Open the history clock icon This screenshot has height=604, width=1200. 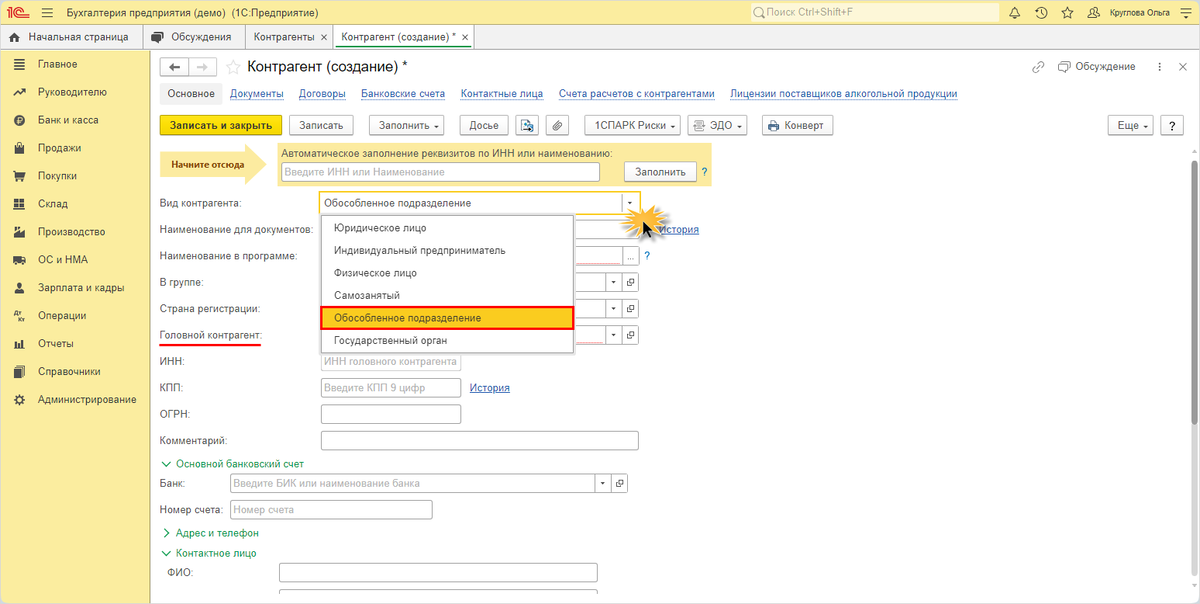1041,12
